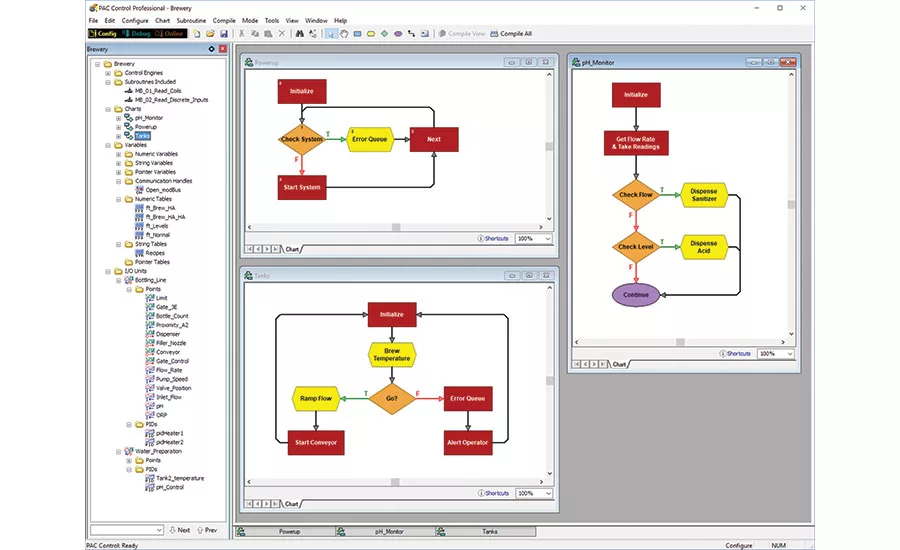Select Bottle_Count point in tree
This screenshot has width=900, height=550.
[172, 316]
